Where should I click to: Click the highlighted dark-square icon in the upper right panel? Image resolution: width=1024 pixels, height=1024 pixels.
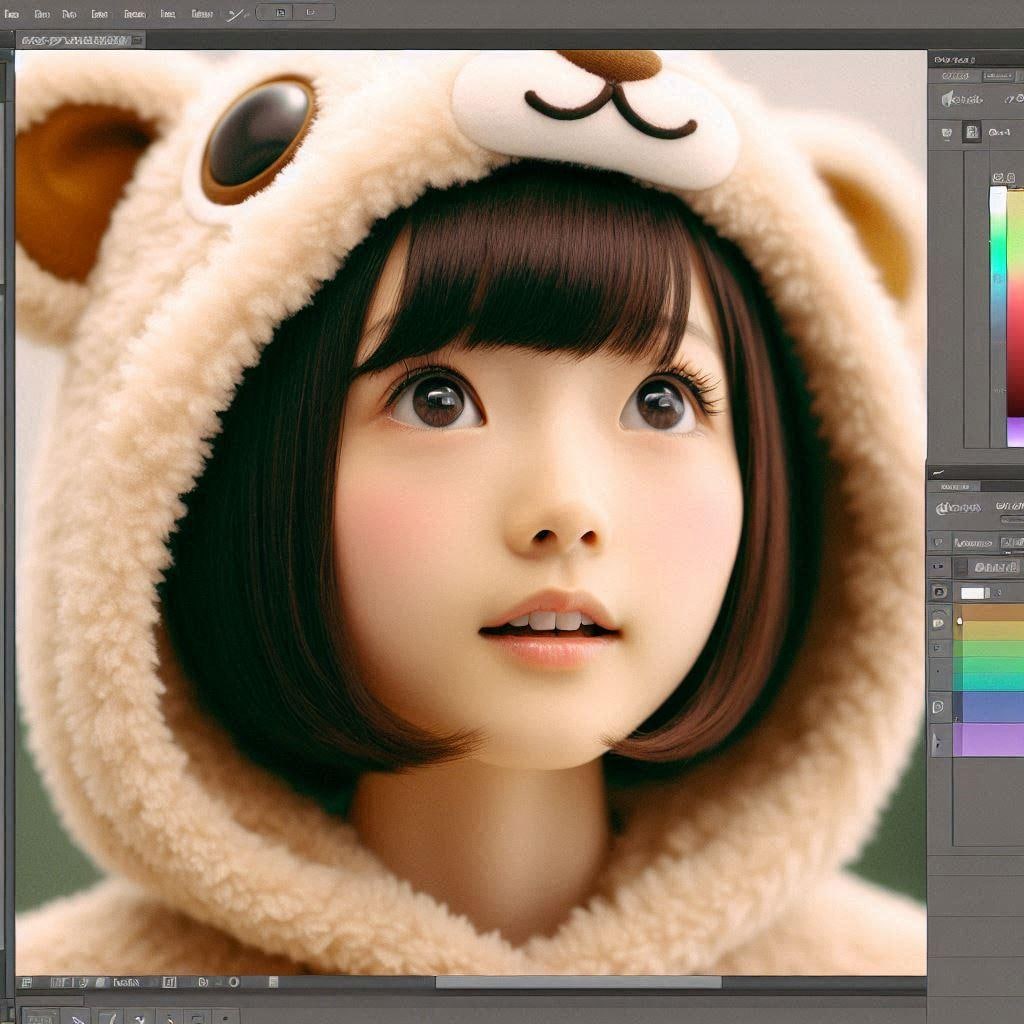[972, 132]
